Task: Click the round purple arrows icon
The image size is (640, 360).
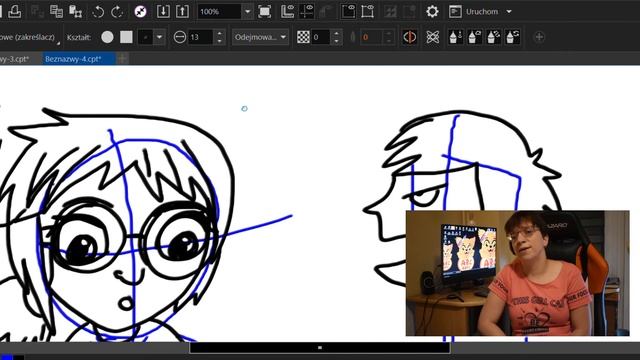Action: click(140, 11)
